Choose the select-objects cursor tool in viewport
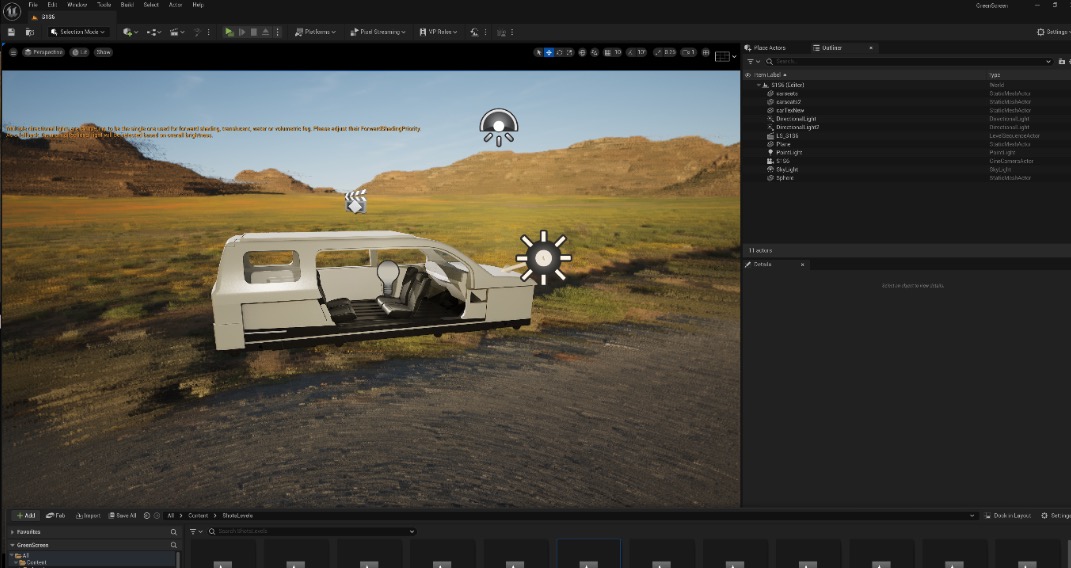 (x=538, y=52)
